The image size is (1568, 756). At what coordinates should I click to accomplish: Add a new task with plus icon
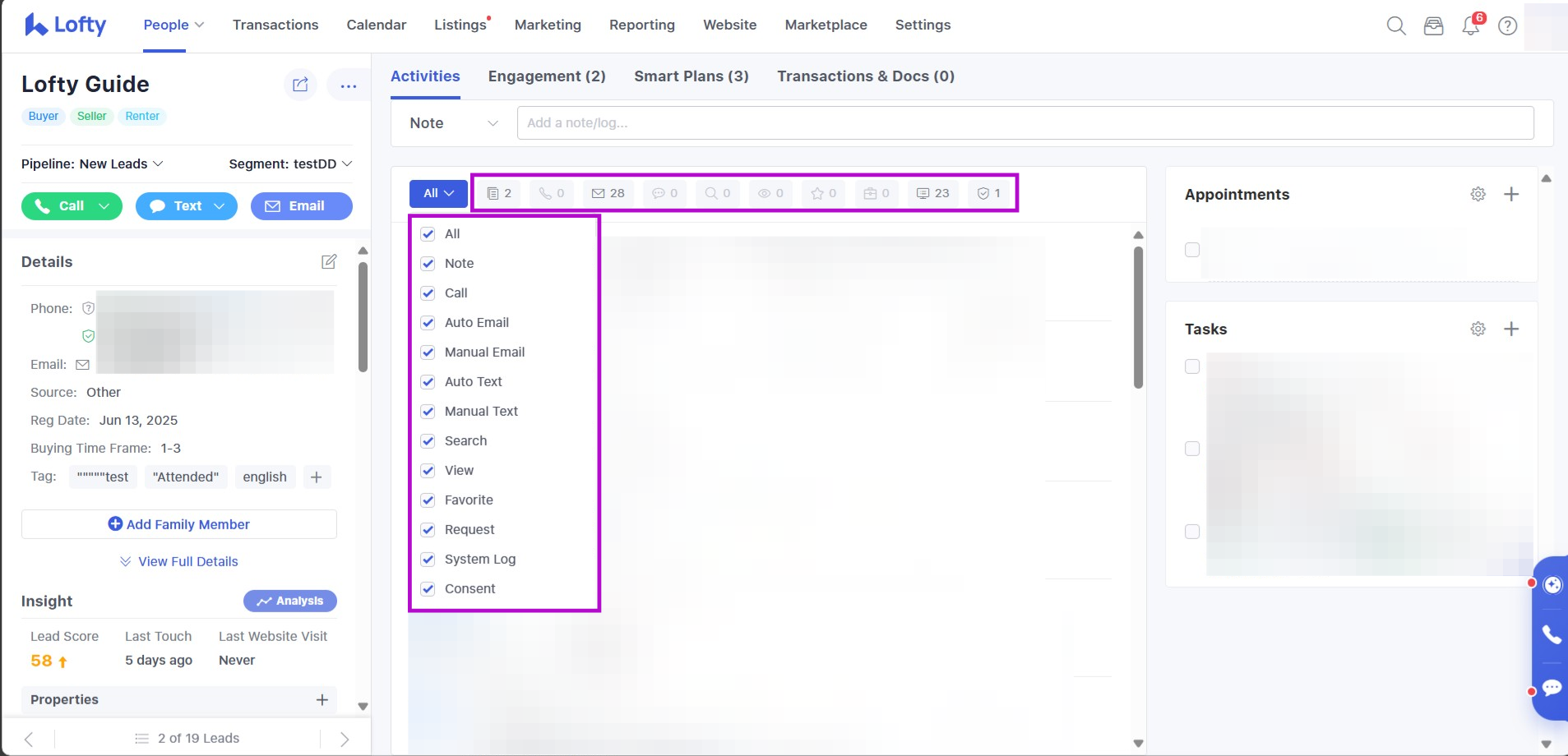[x=1511, y=329]
